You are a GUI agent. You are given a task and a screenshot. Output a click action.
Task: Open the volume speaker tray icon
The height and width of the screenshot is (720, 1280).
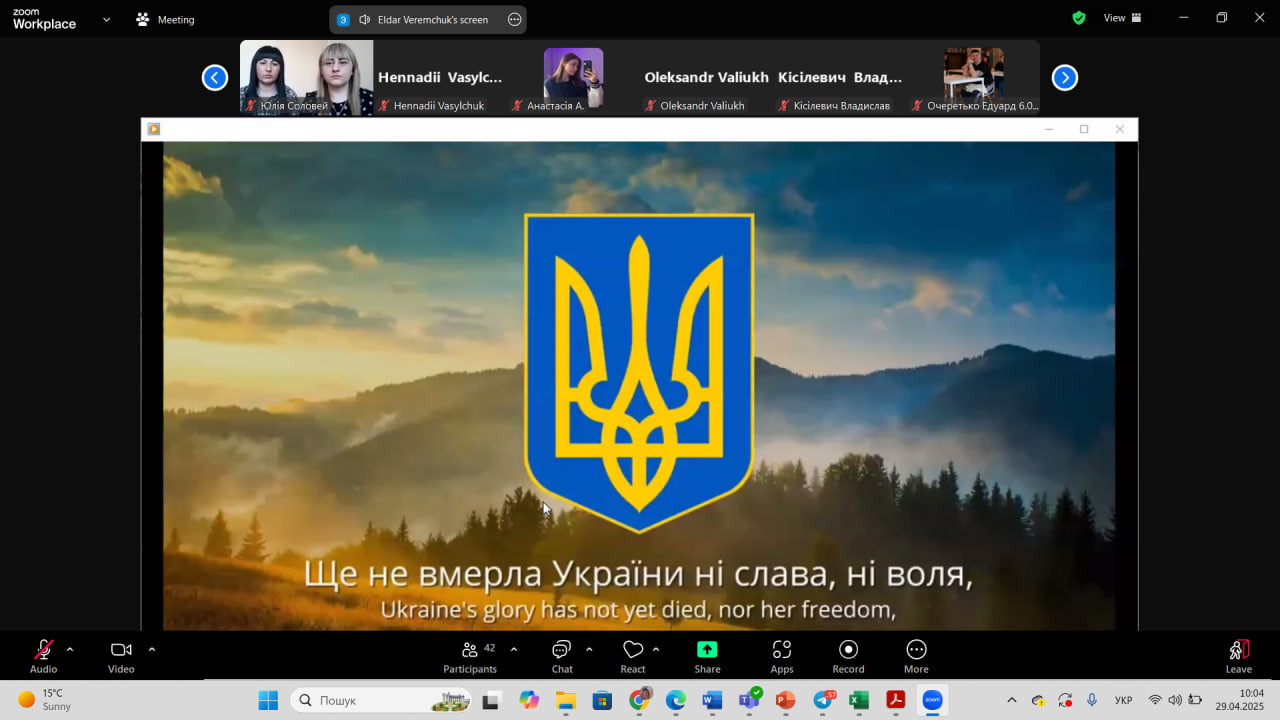point(1174,700)
